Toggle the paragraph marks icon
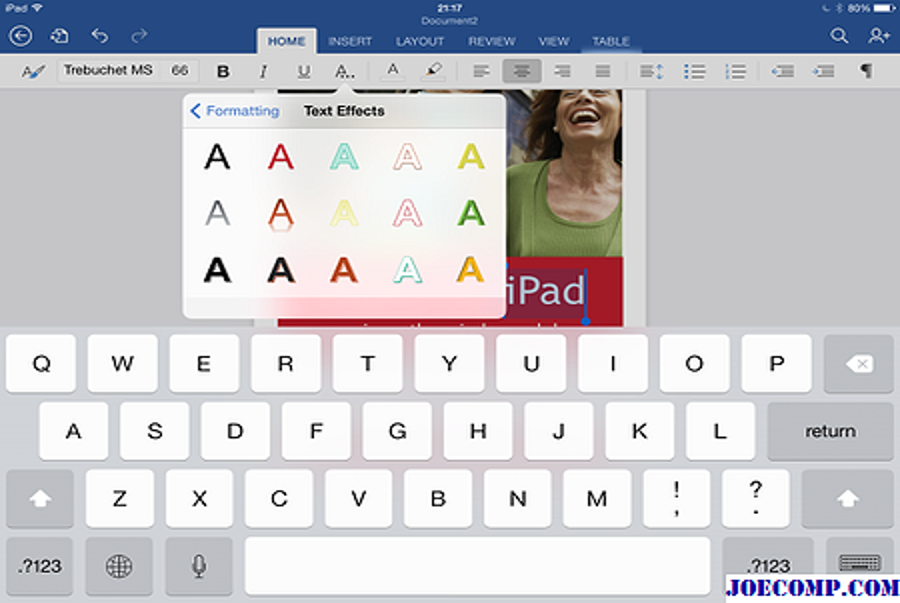The width and height of the screenshot is (900, 603). point(866,71)
